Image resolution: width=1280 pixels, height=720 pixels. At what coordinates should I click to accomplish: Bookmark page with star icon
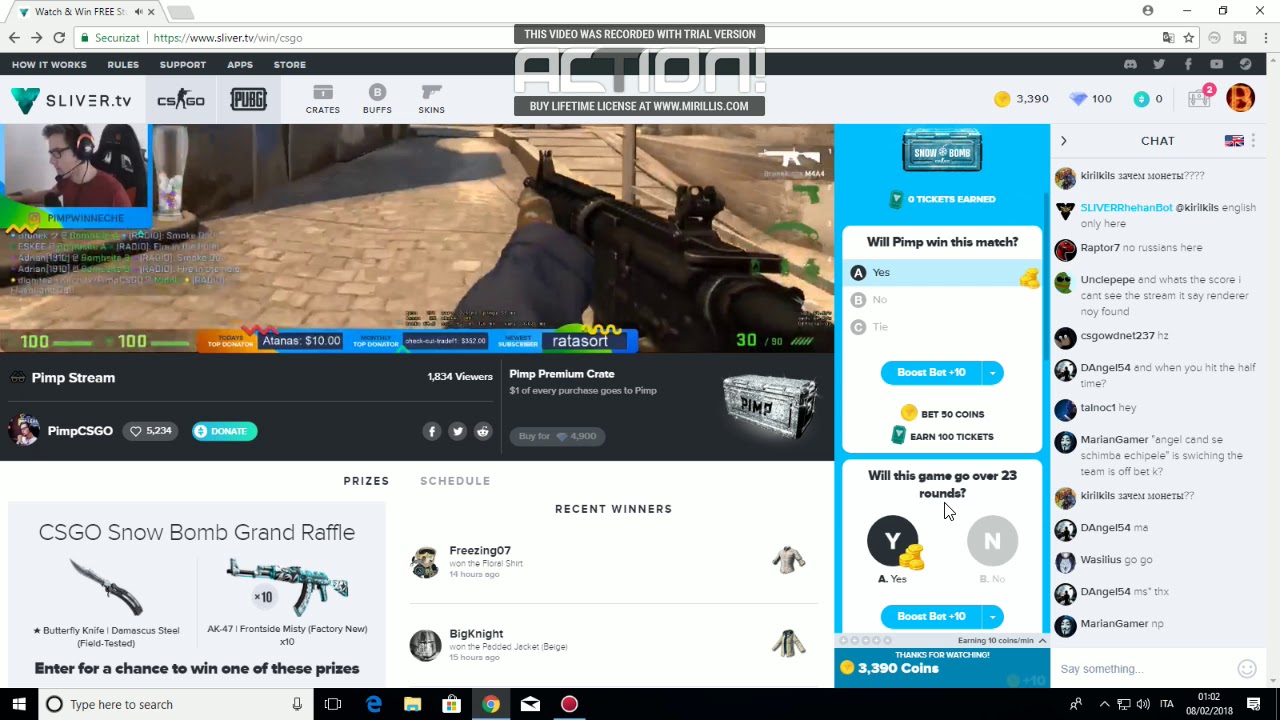[1189, 38]
